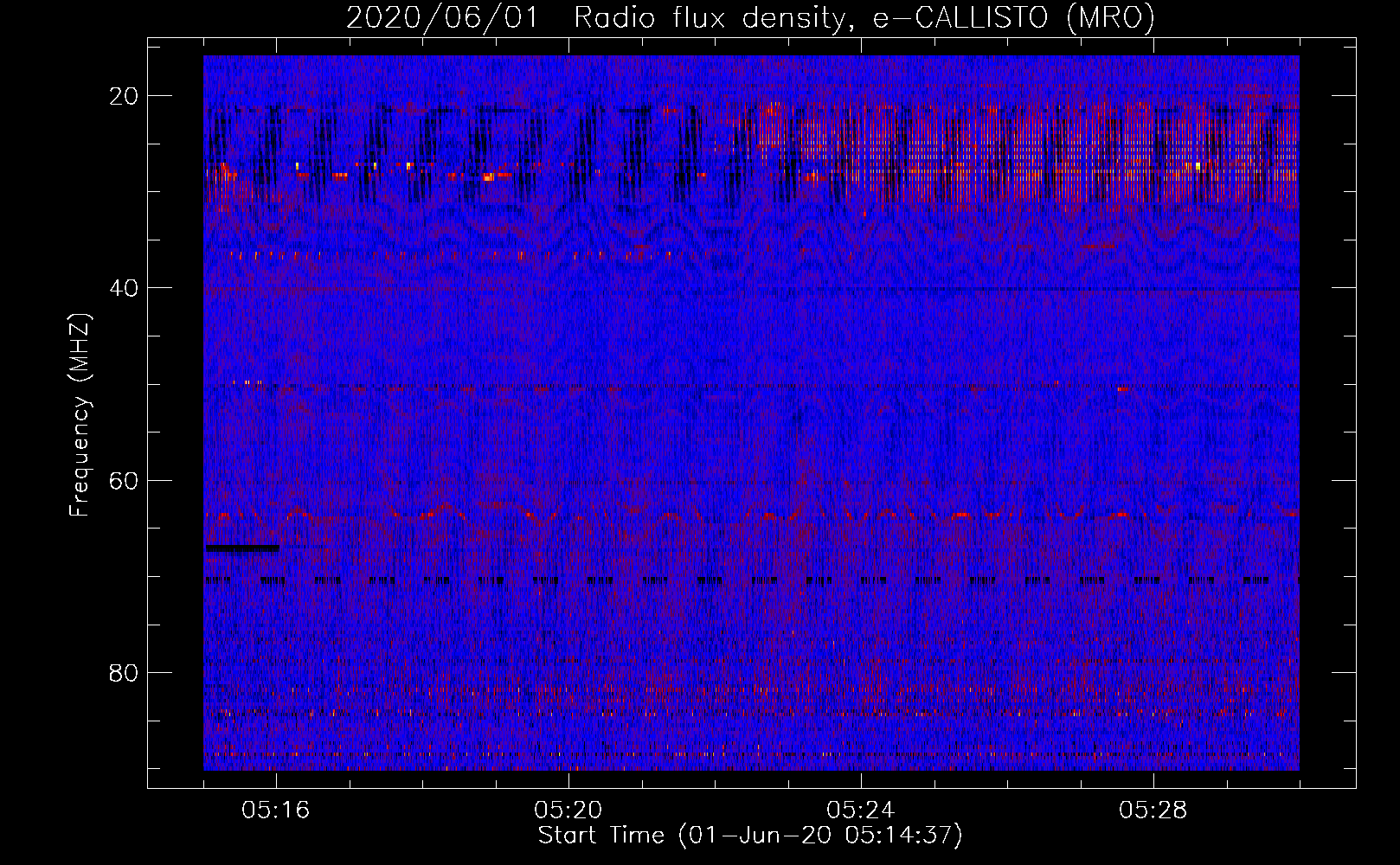
Task: Click the 20 MHz y-axis tick label
Action: [124, 96]
